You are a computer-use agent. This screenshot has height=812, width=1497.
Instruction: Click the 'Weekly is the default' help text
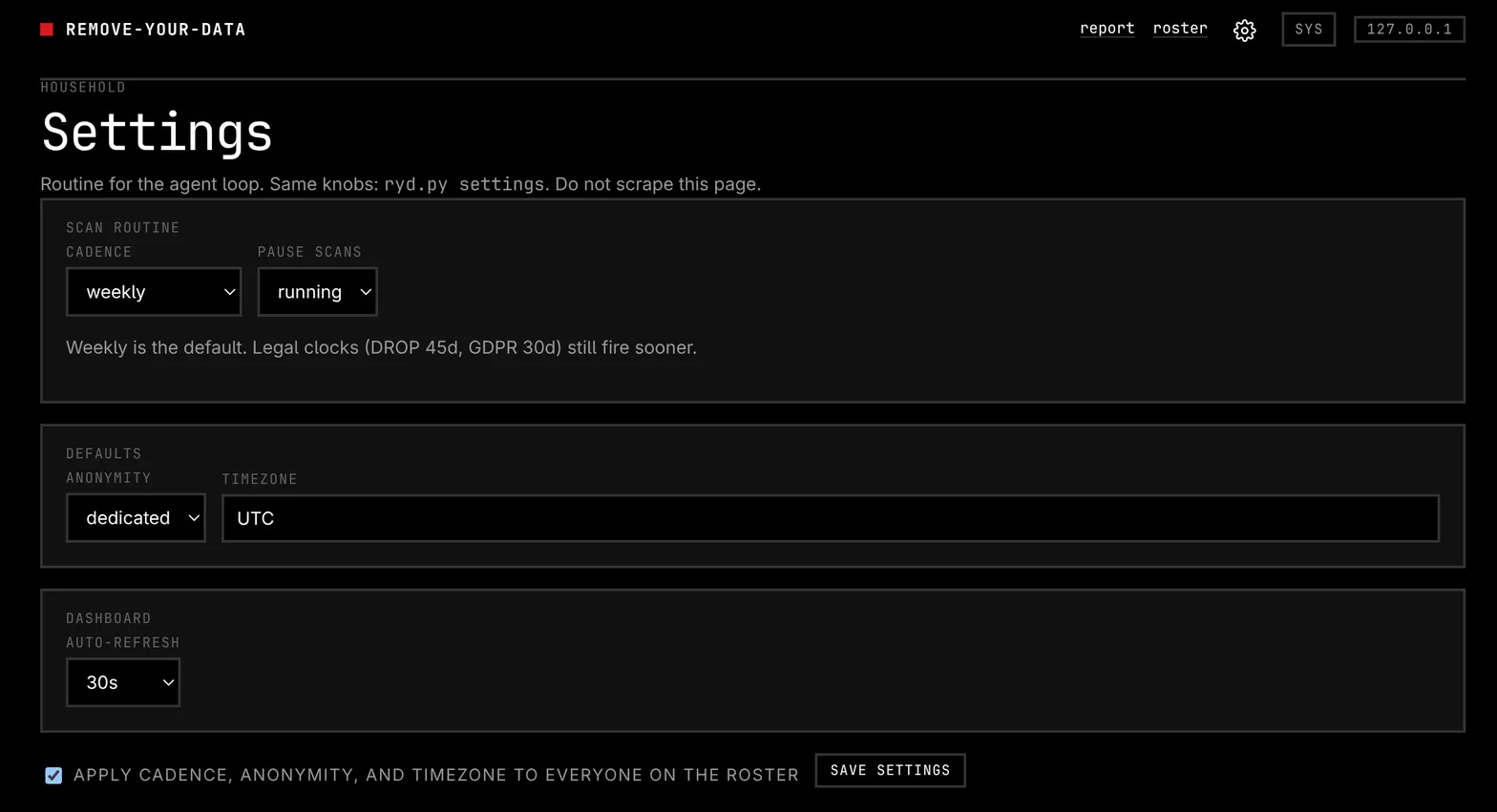(x=382, y=347)
